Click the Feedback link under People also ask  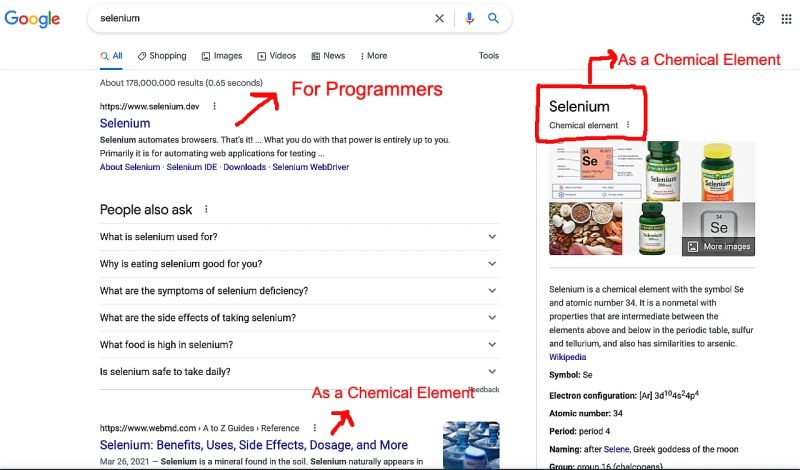[x=485, y=389]
